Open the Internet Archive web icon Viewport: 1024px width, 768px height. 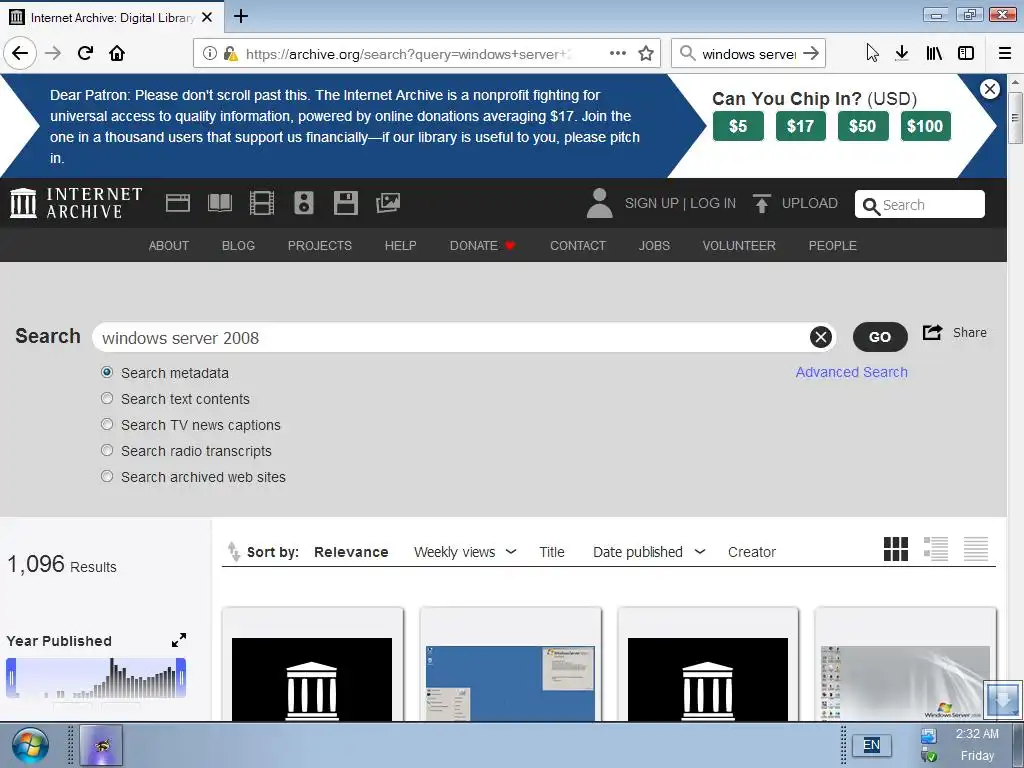point(178,203)
